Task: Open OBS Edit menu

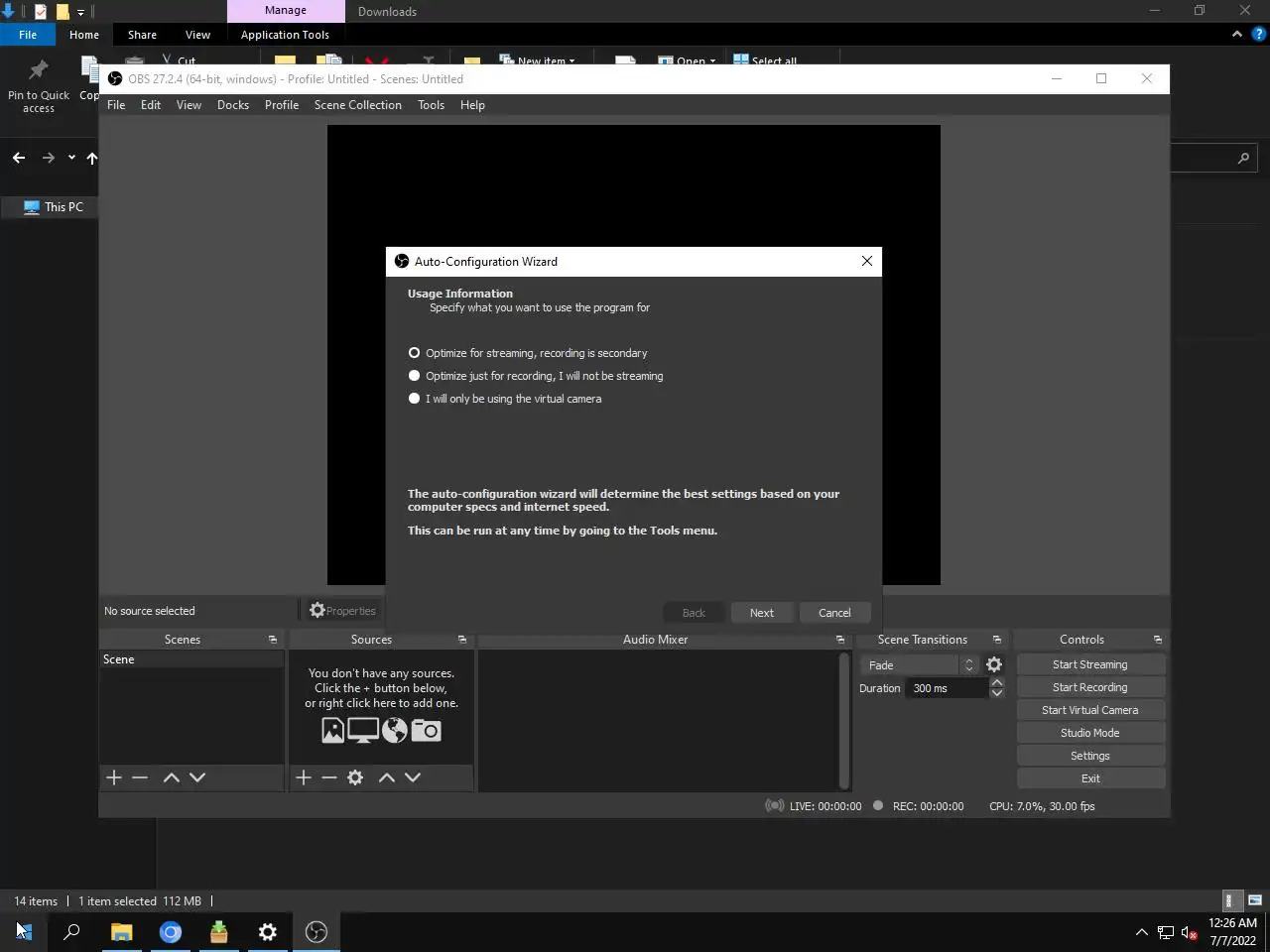Action: [x=151, y=105]
